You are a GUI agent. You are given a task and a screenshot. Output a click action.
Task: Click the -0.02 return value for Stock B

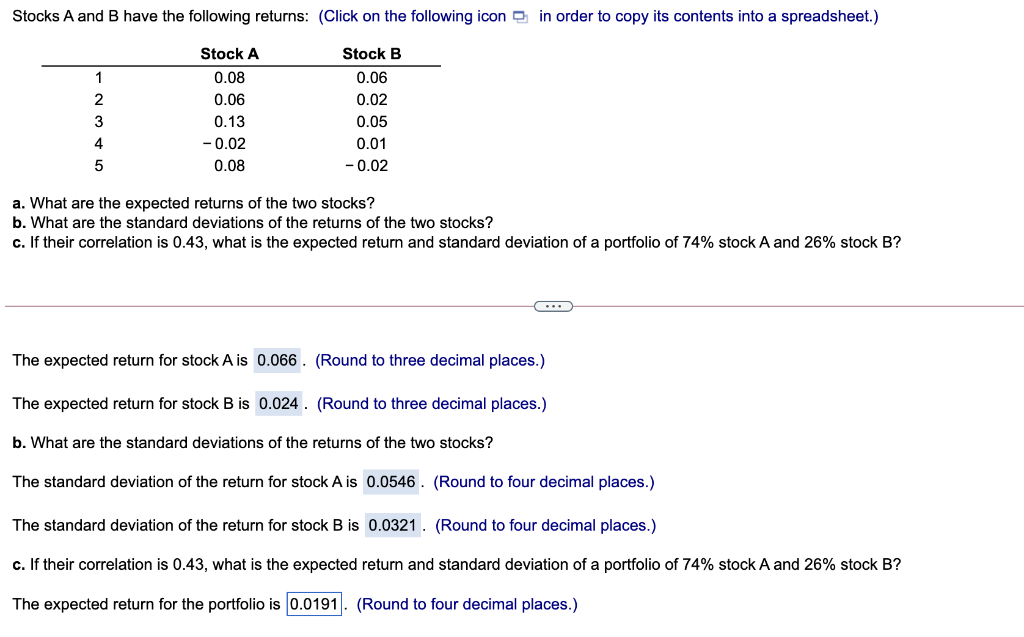click(x=368, y=165)
